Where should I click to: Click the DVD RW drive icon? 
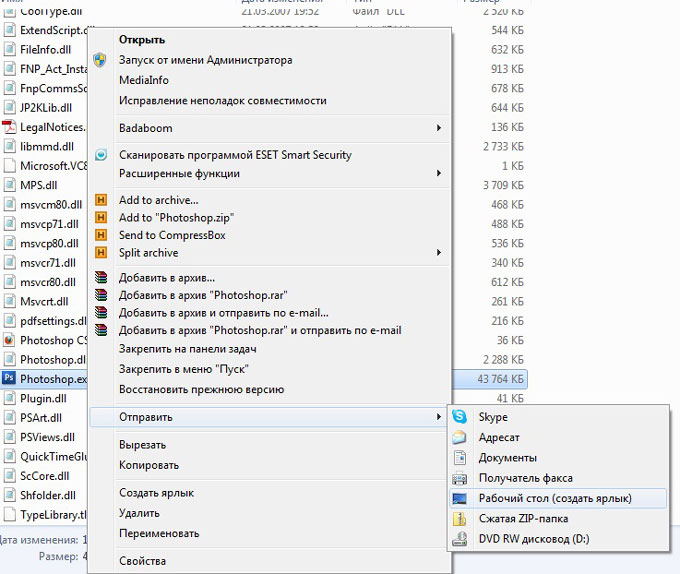(x=459, y=539)
